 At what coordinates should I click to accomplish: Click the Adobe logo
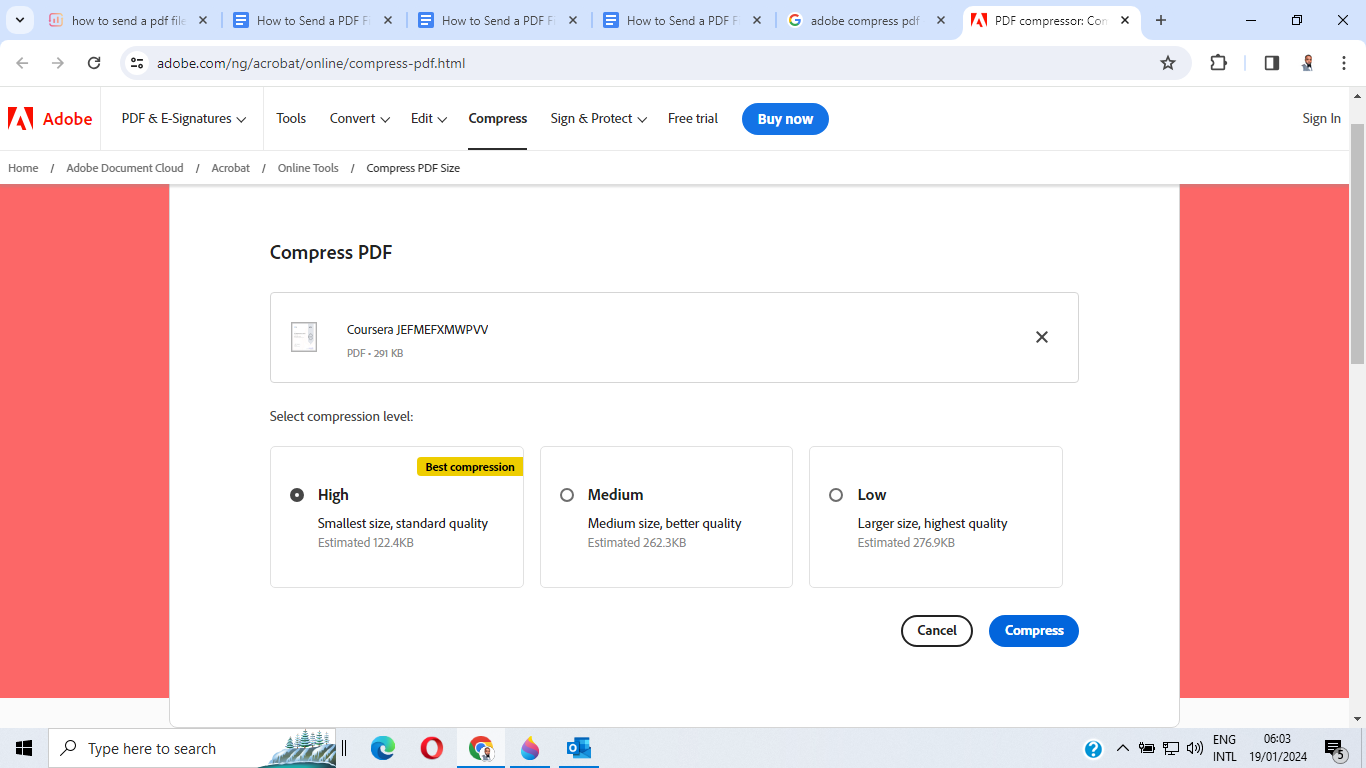(x=50, y=119)
